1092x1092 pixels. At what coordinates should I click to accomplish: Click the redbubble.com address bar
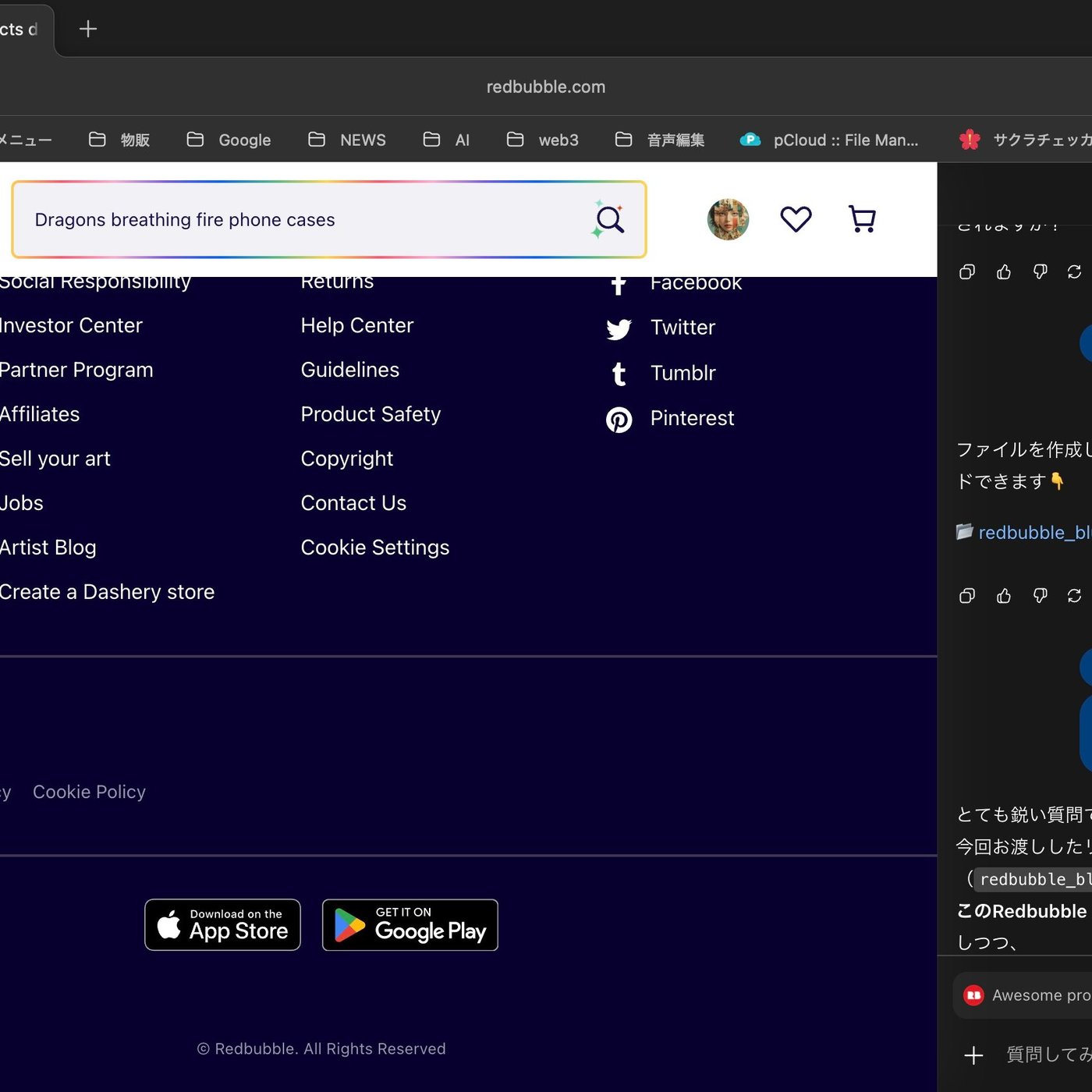(x=546, y=87)
